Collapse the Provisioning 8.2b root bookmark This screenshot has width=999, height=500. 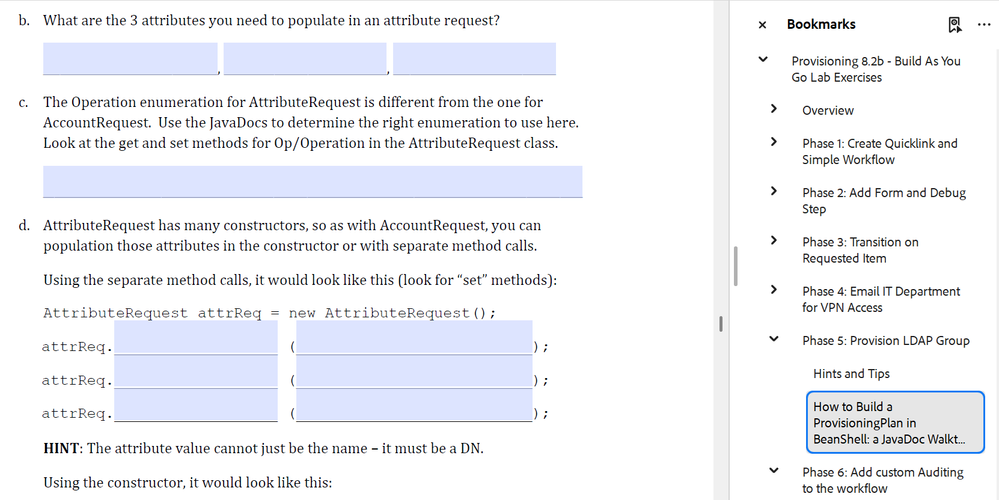click(x=762, y=60)
